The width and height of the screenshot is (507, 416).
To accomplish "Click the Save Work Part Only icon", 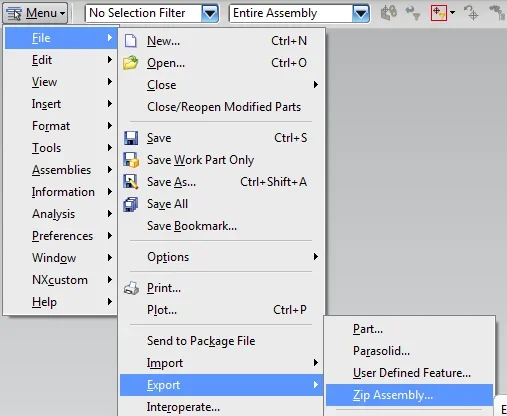I will click(x=131, y=160).
